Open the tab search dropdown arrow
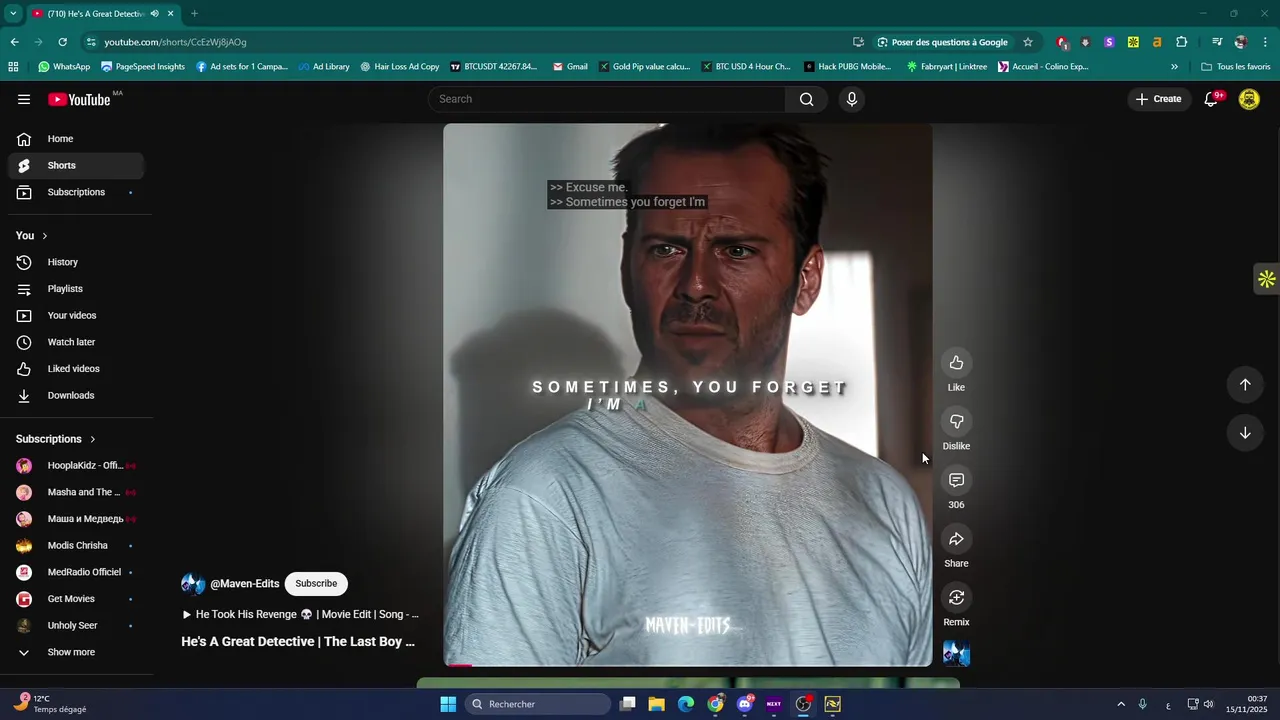Screen dimensions: 1280x720 [x=13, y=14]
